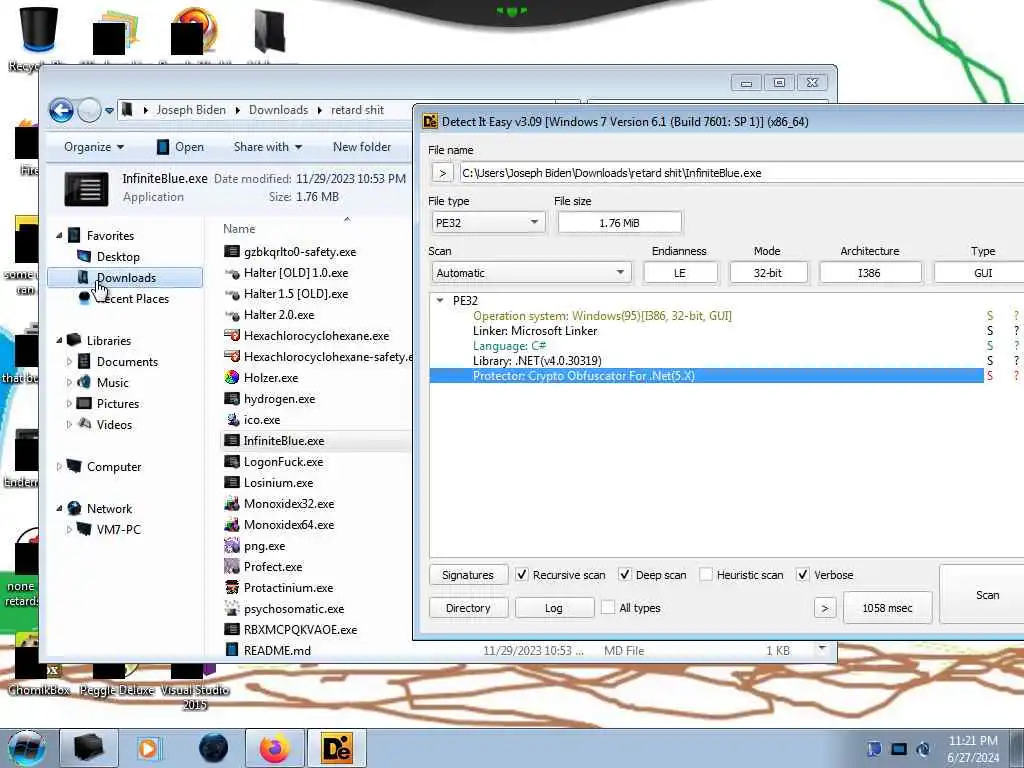
Task: Click the Halter 2.0.exe file icon
Action: click(231, 315)
